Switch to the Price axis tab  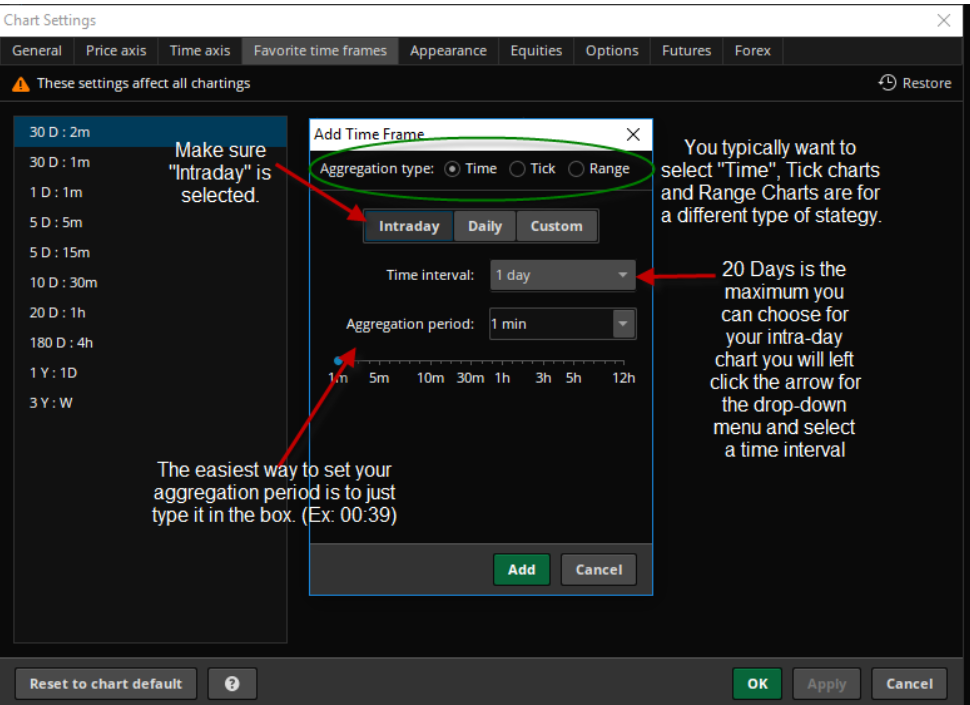[x=116, y=51]
